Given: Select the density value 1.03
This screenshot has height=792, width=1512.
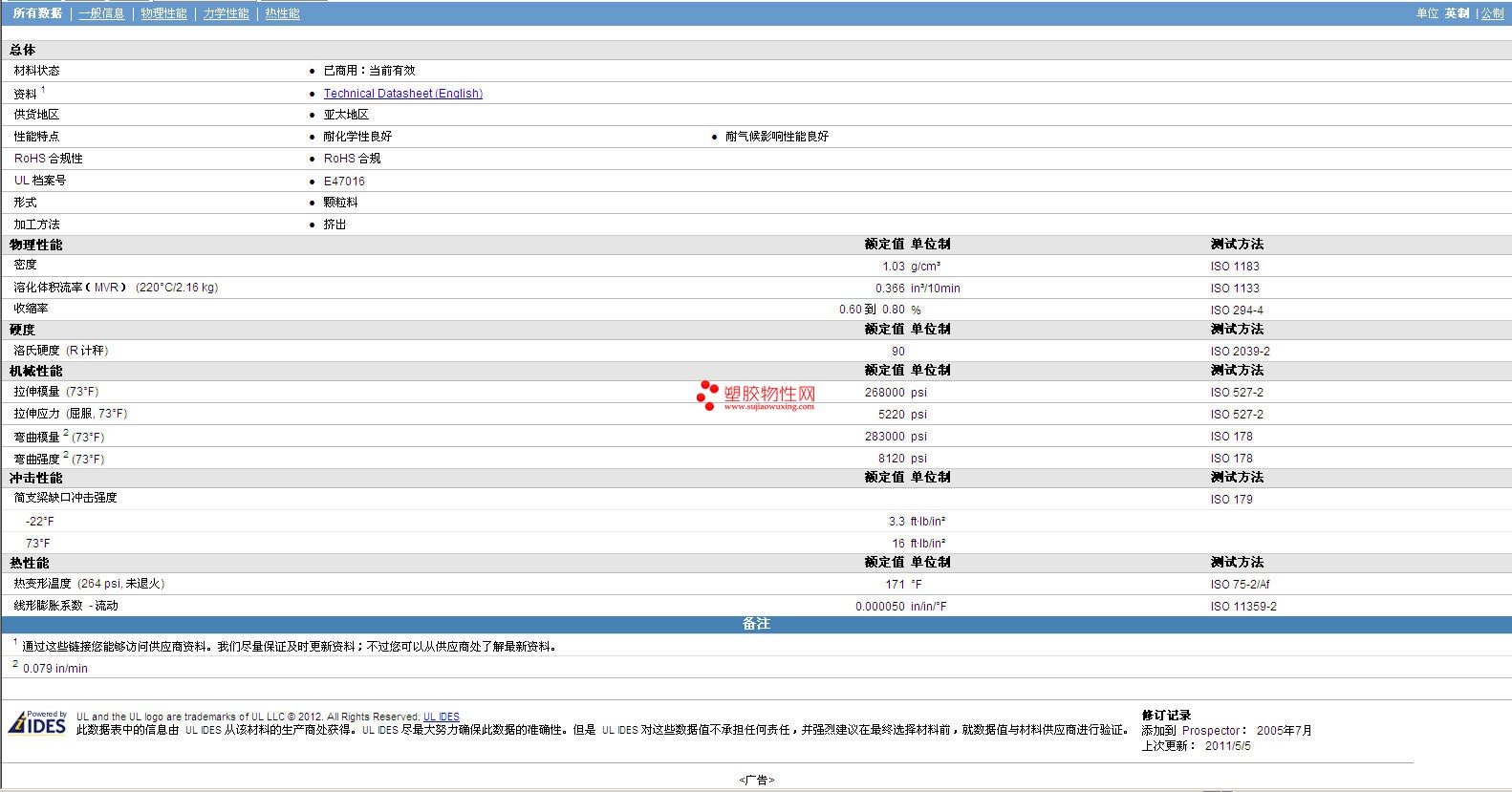Looking at the screenshot, I should tap(894, 267).
